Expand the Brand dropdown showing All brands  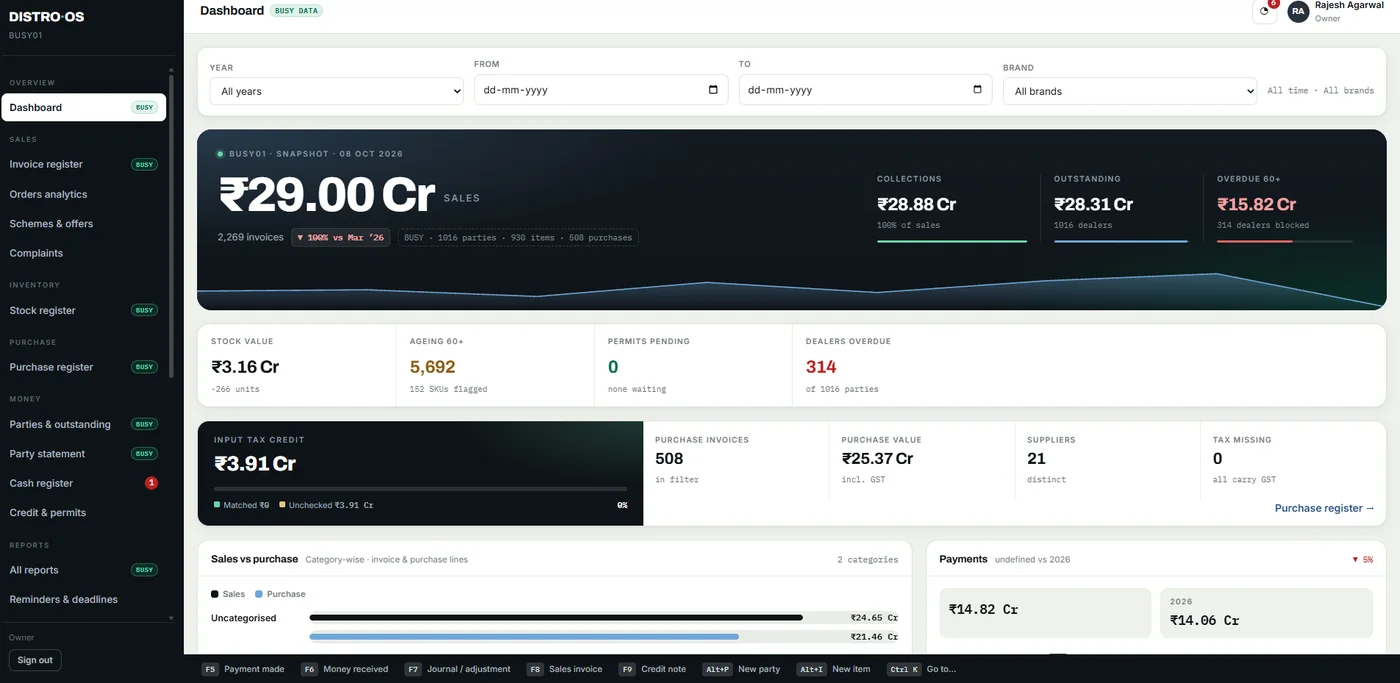1130,91
